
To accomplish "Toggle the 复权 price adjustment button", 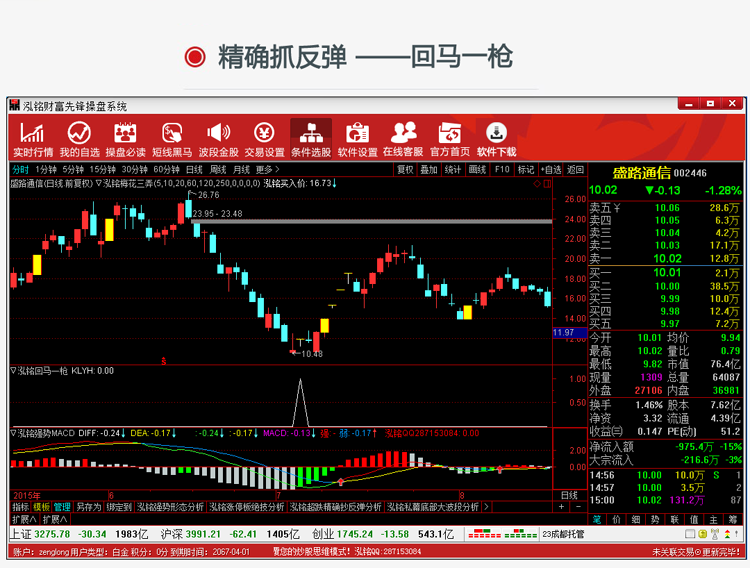I will [405, 170].
